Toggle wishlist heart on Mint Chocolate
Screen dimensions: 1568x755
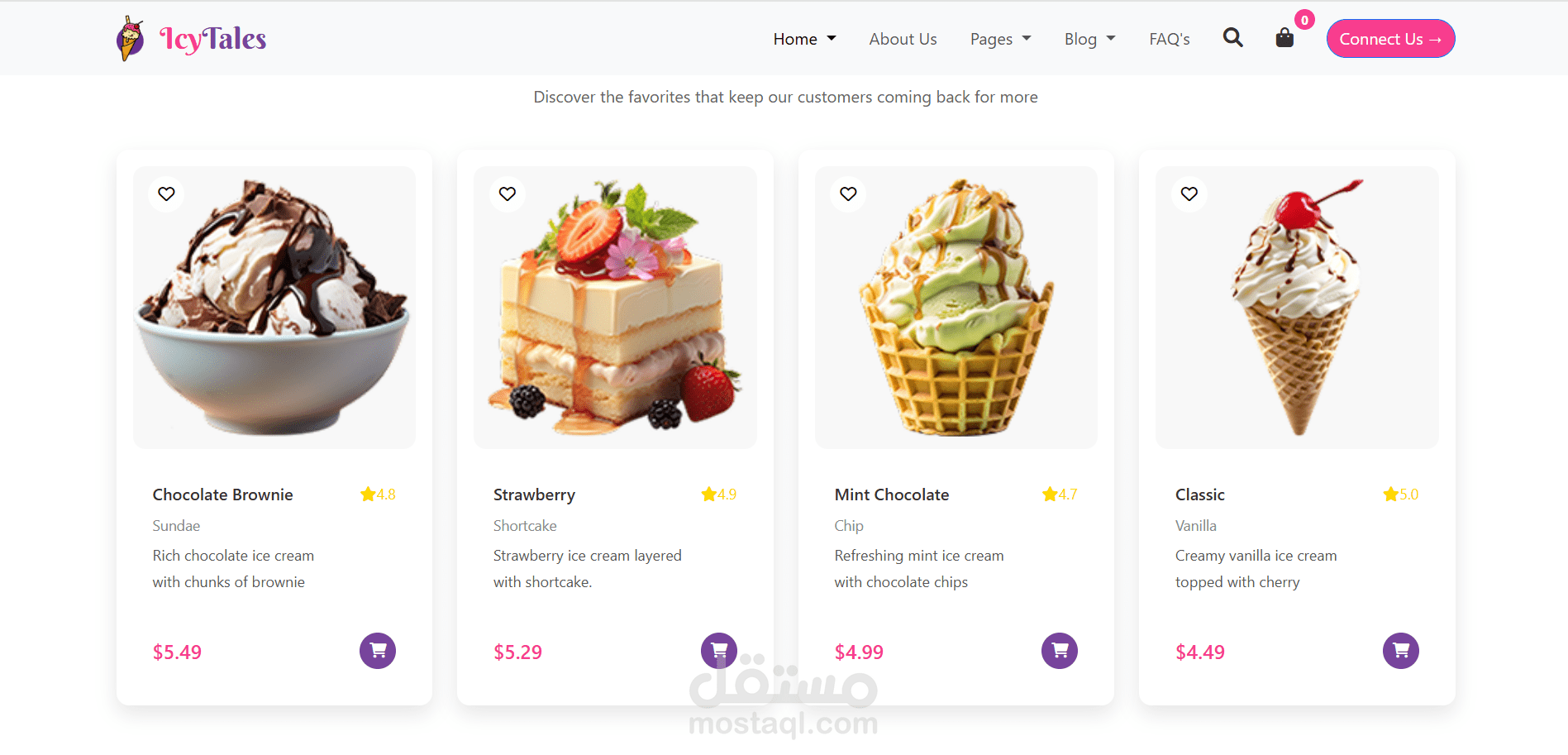tap(848, 194)
